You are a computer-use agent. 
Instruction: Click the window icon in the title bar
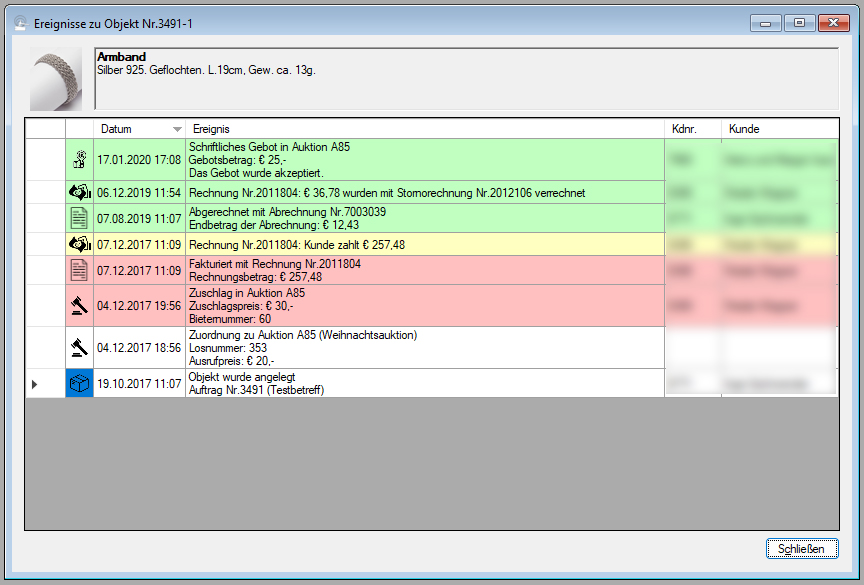tap(20, 22)
